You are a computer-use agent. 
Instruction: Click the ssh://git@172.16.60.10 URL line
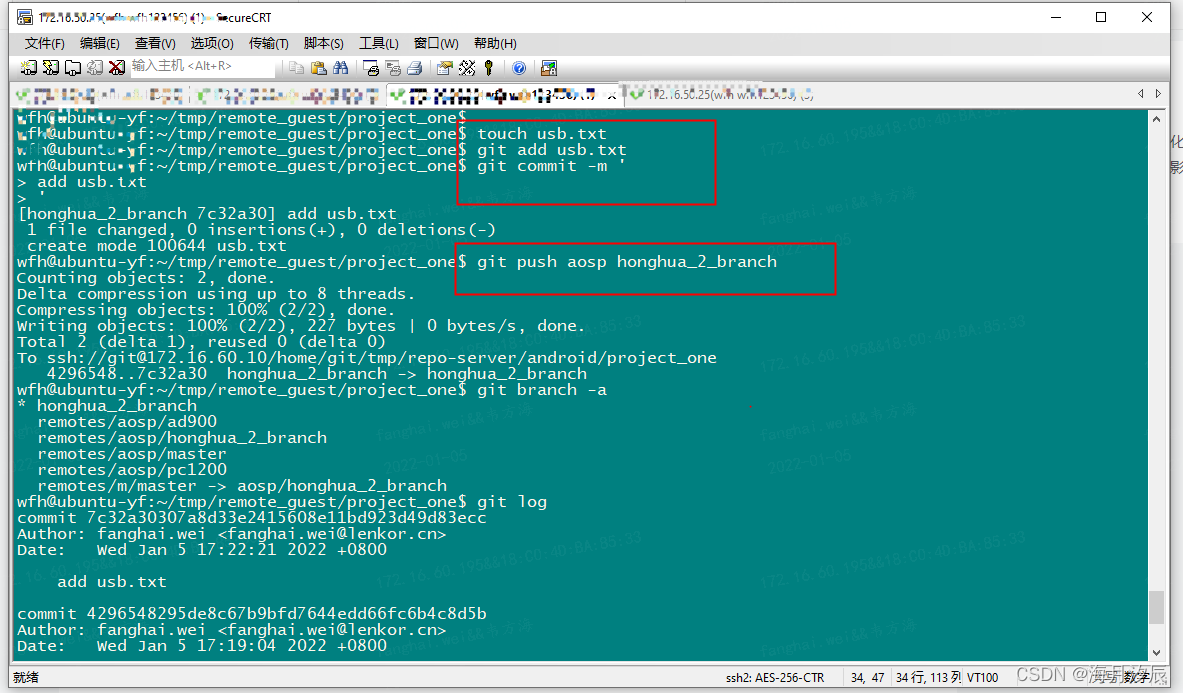[x=367, y=357]
